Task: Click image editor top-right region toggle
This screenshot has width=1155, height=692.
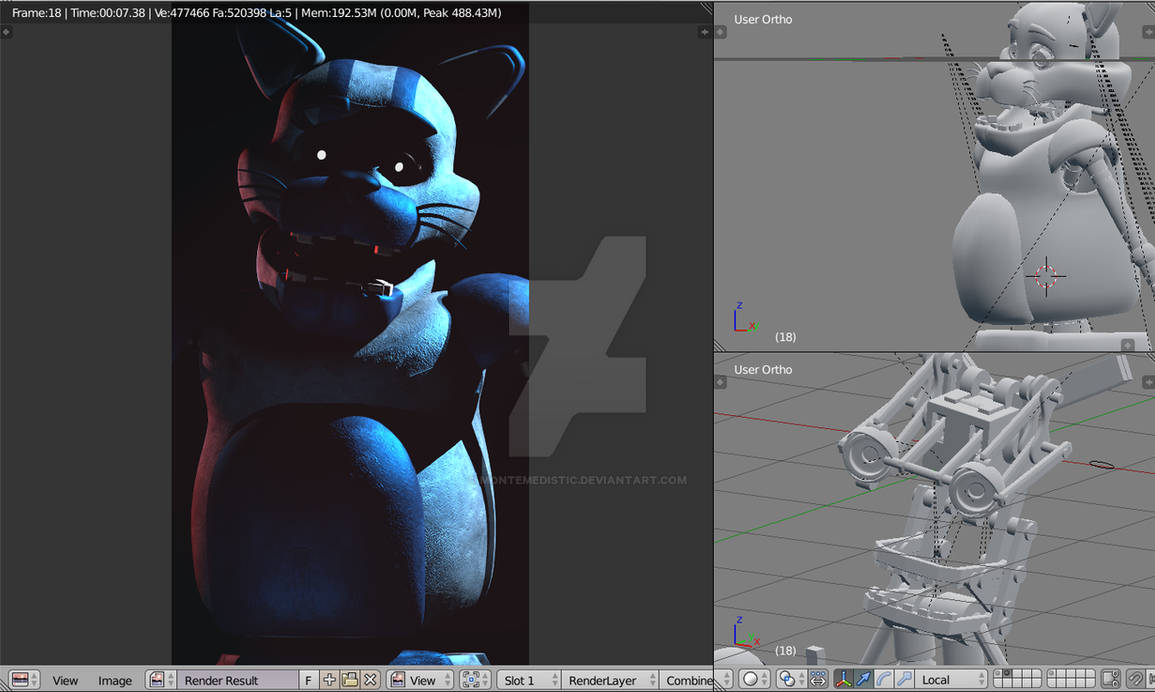Action: coord(704,32)
